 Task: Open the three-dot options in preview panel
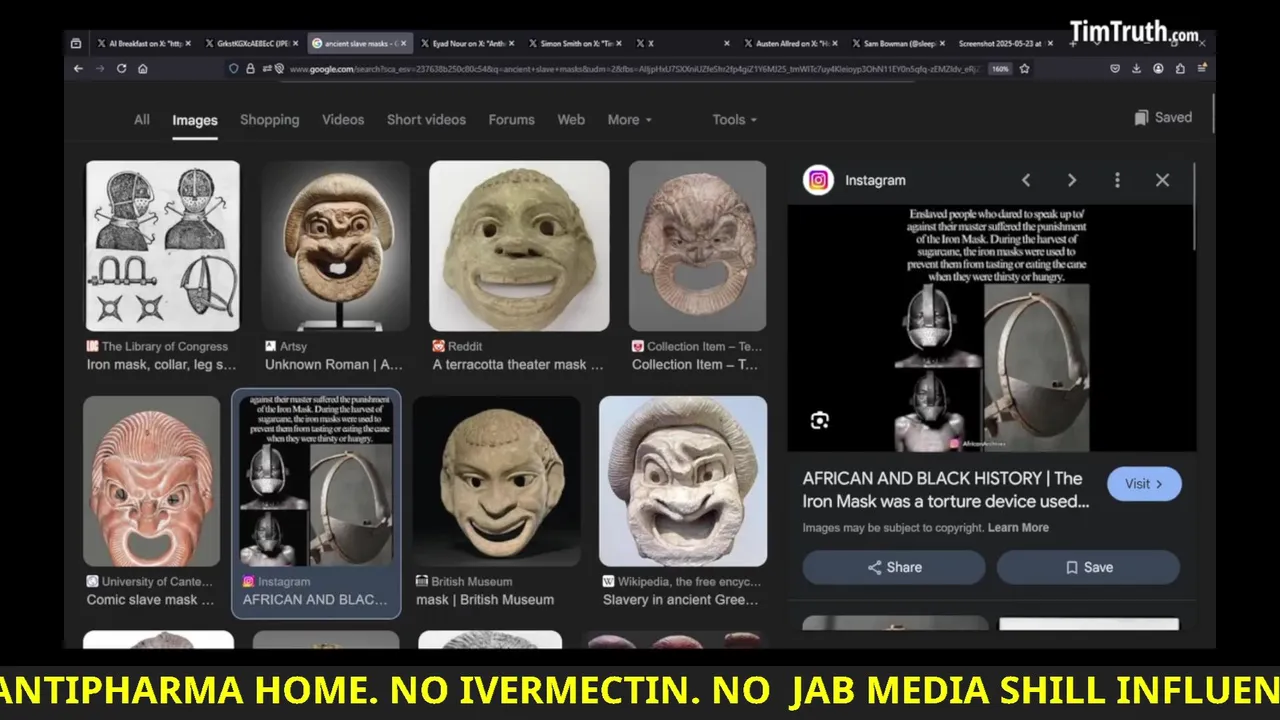point(1117,180)
